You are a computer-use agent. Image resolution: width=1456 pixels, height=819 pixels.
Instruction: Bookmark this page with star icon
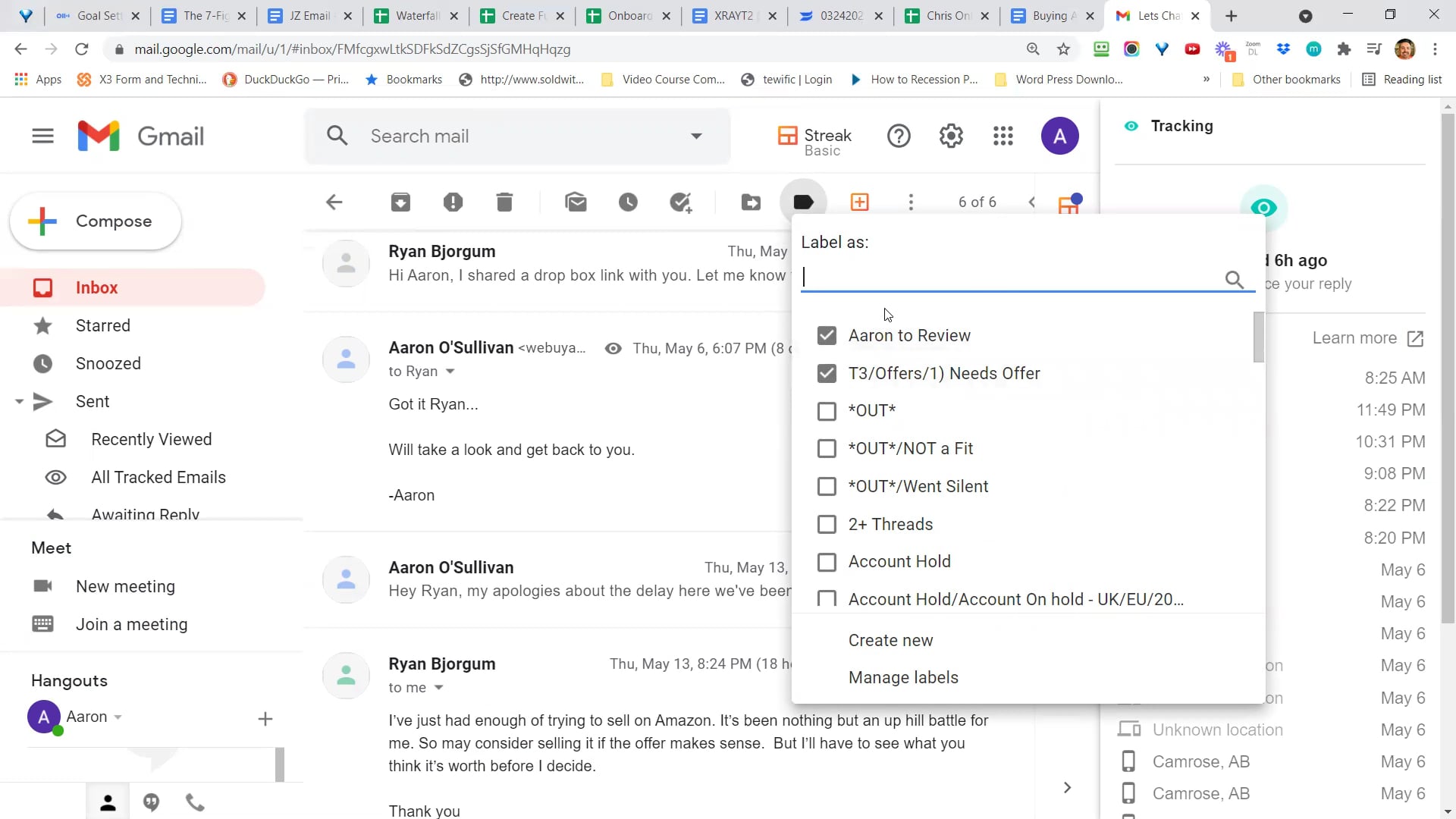(1063, 49)
